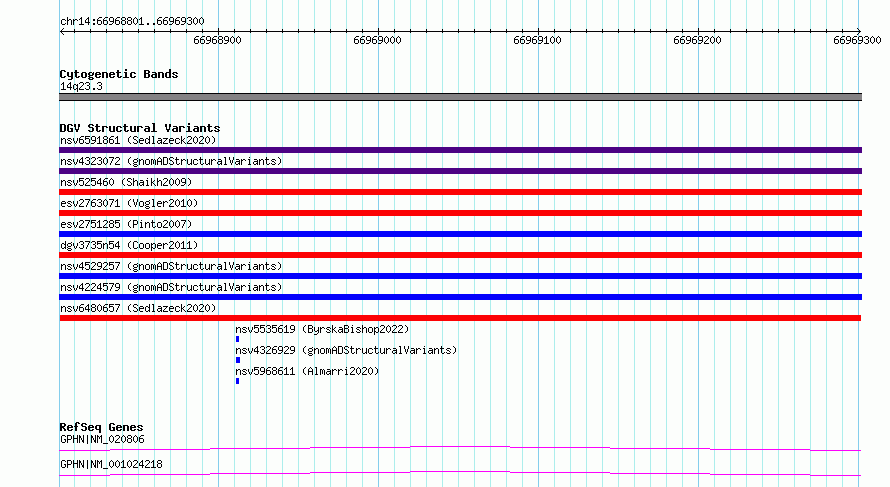Click the gray 14q23.3 cytogenetic band bar
This screenshot has width=890, height=487.
tap(460, 97)
